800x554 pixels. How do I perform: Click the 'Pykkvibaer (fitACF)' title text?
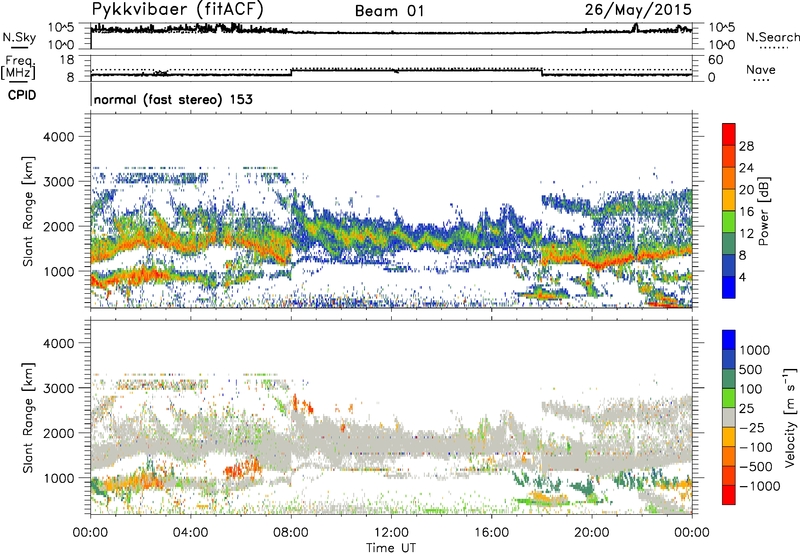178,9
